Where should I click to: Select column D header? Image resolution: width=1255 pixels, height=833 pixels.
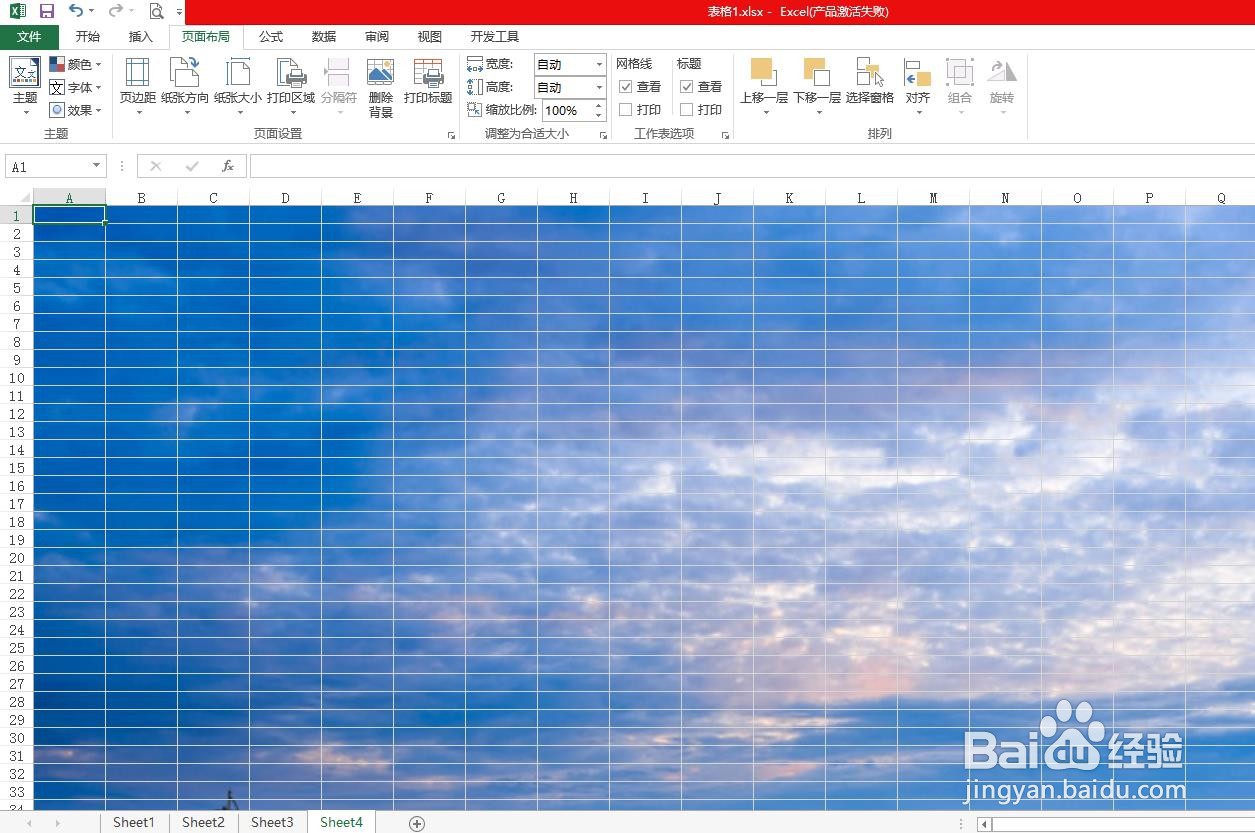click(285, 198)
